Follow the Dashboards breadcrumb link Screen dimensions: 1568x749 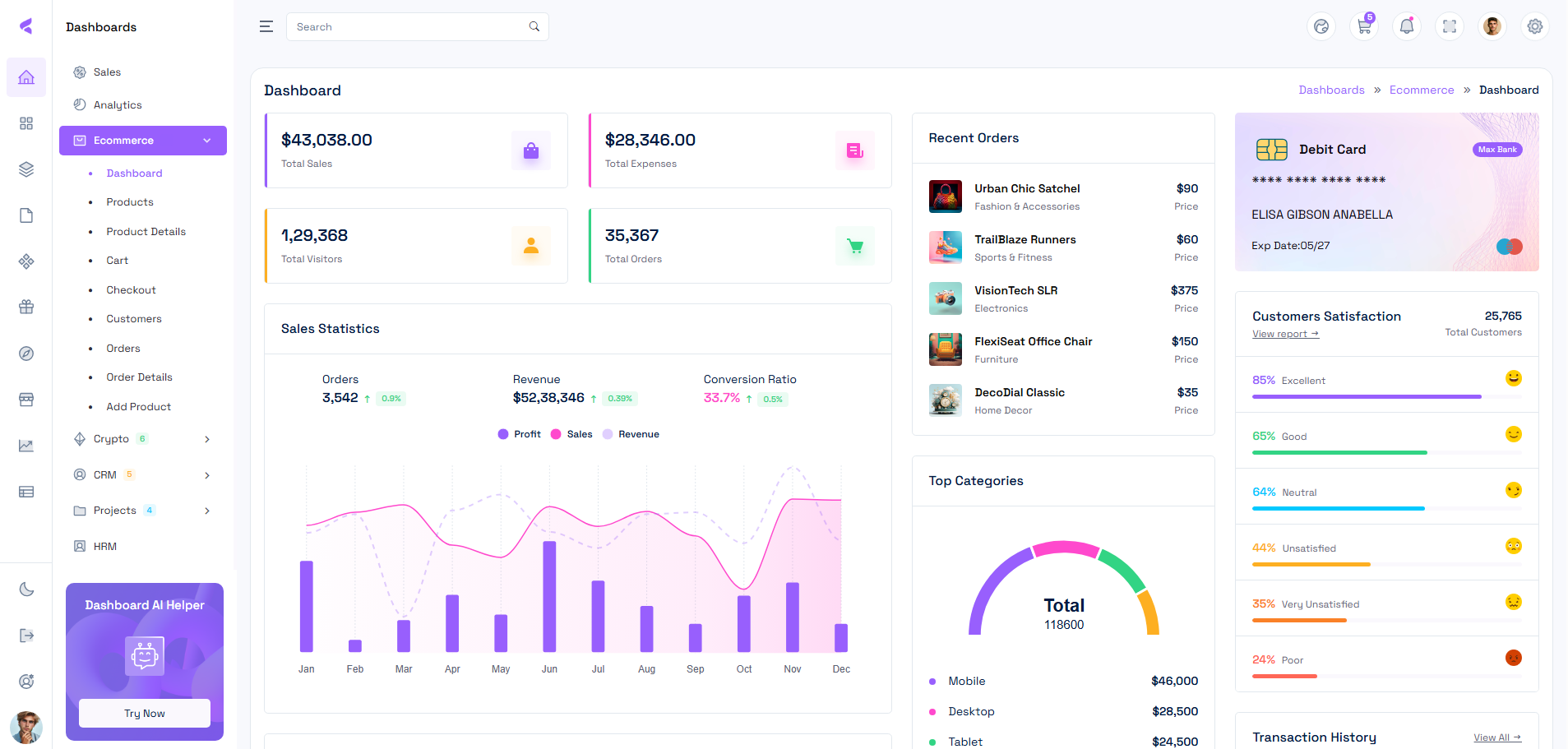[1331, 90]
